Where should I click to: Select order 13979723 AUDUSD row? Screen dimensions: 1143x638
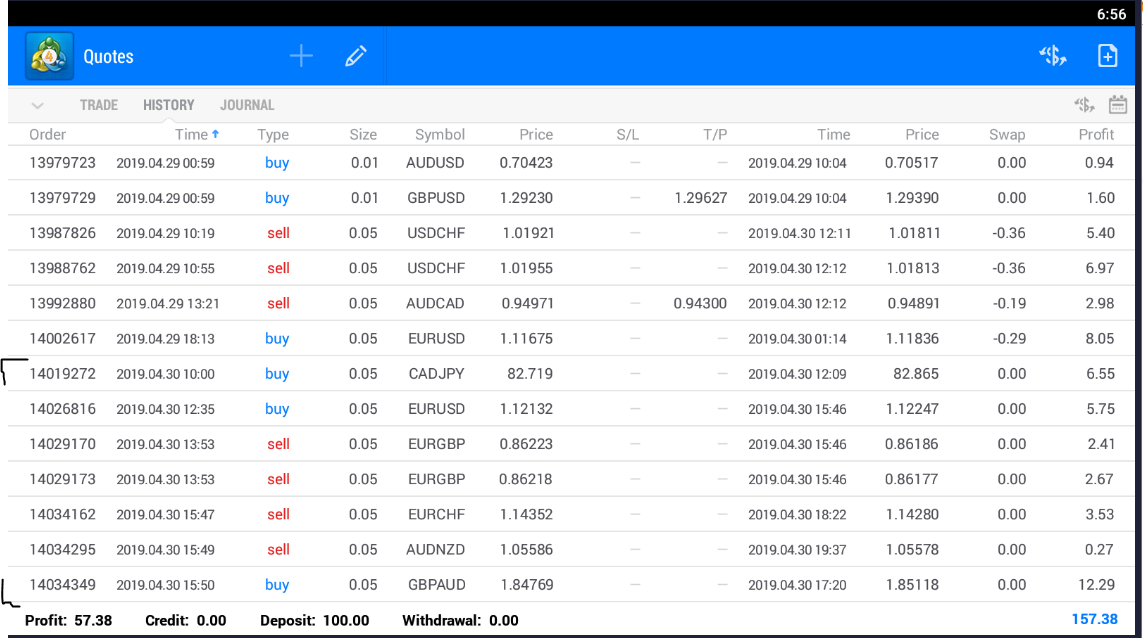tap(572, 163)
